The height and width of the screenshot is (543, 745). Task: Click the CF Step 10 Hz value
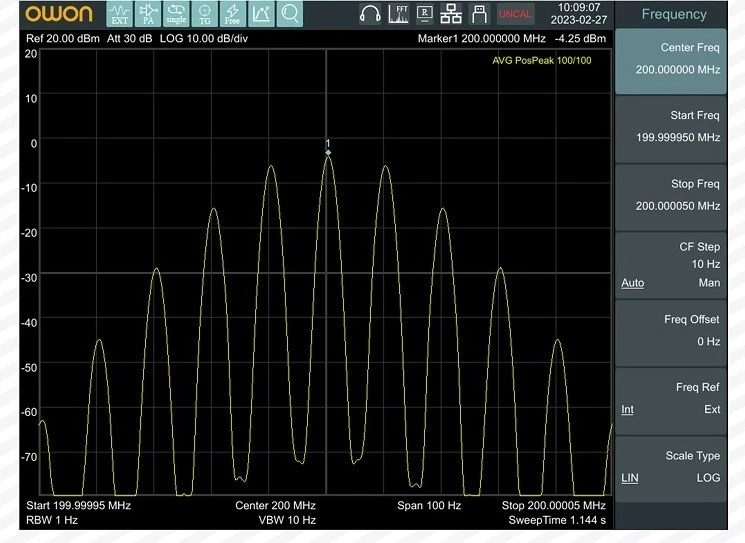coord(706,264)
